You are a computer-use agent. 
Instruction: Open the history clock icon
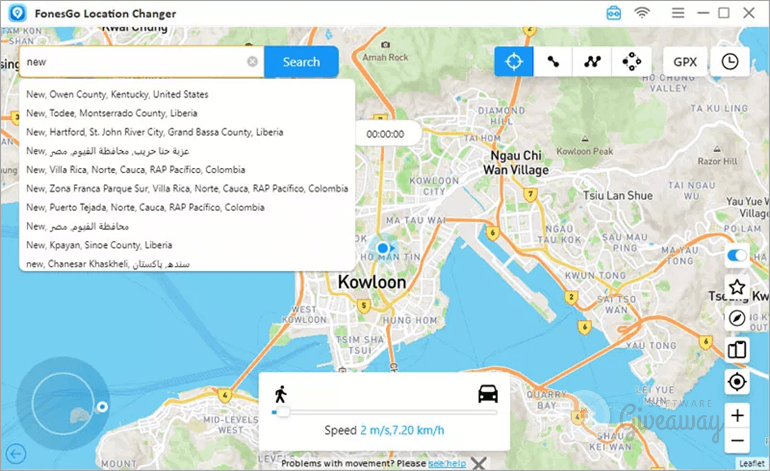coord(730,62)
